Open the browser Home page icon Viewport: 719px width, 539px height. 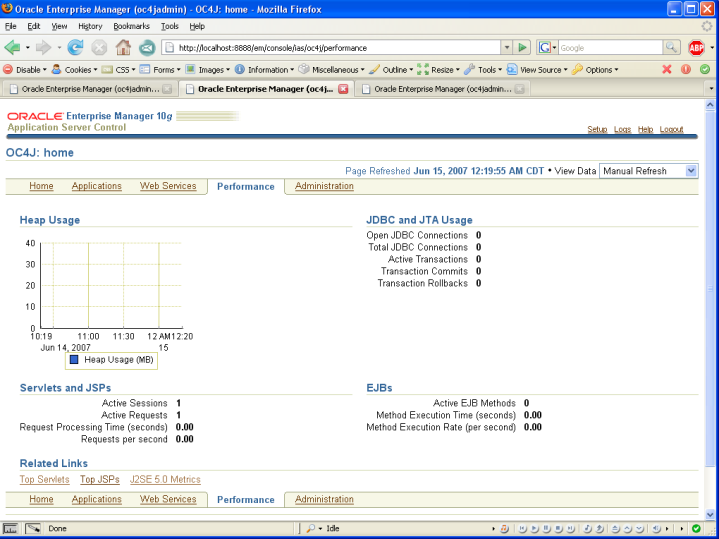pos(123,47)
